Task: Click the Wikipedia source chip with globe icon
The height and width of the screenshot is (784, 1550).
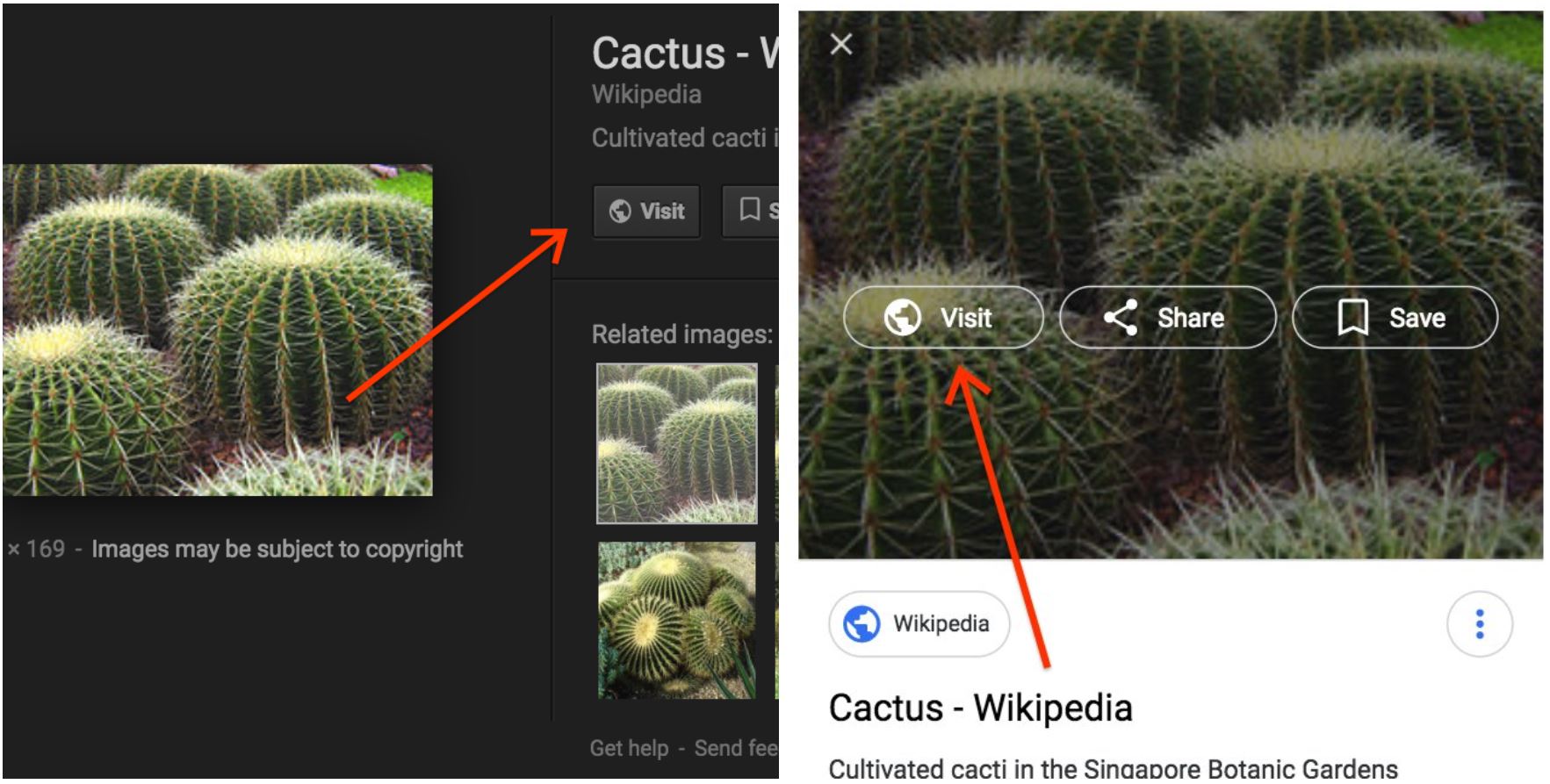Action: pyautogui.click(x=919, y=623)
